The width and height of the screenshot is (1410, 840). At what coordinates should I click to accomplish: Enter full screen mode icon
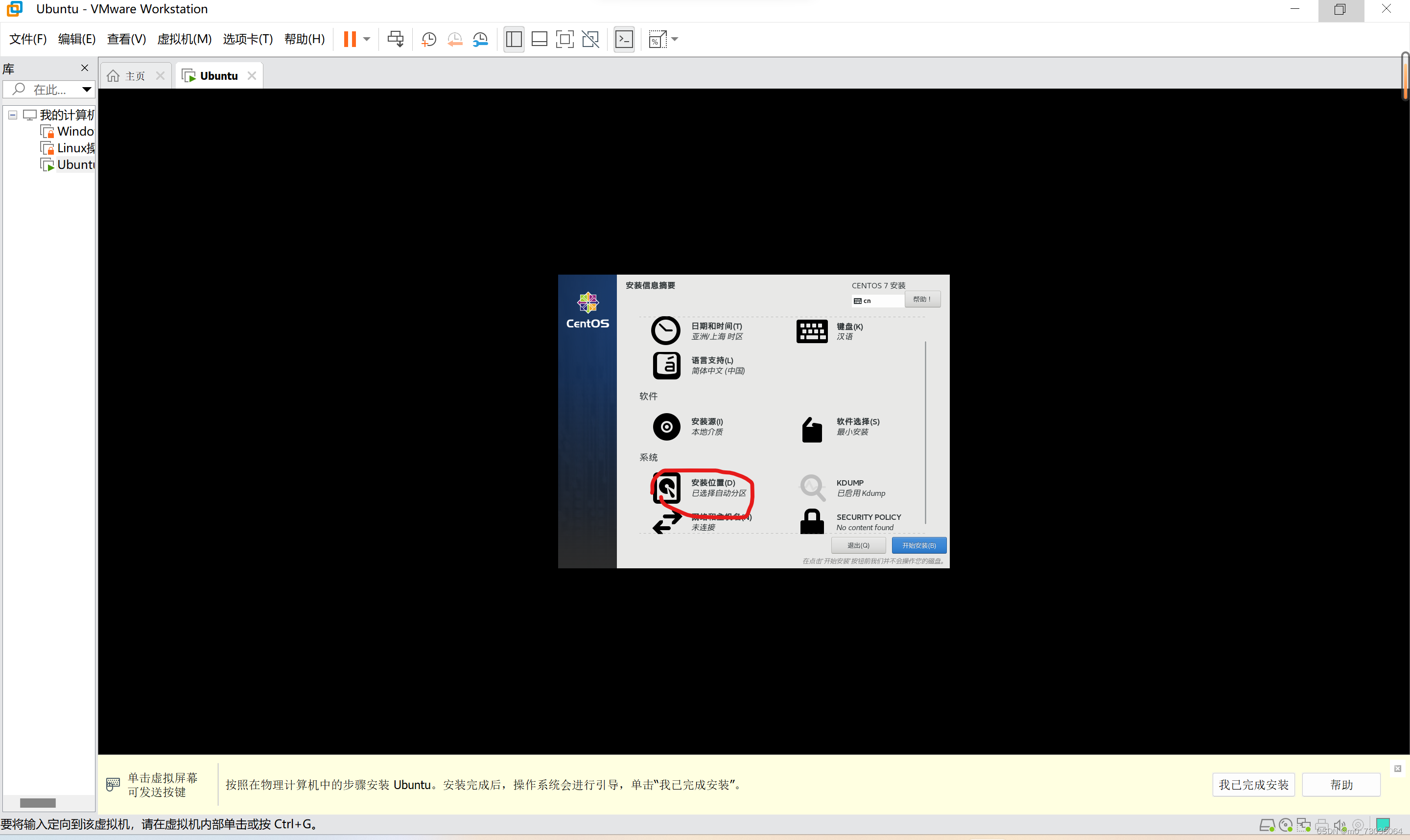tap(564, 39)
